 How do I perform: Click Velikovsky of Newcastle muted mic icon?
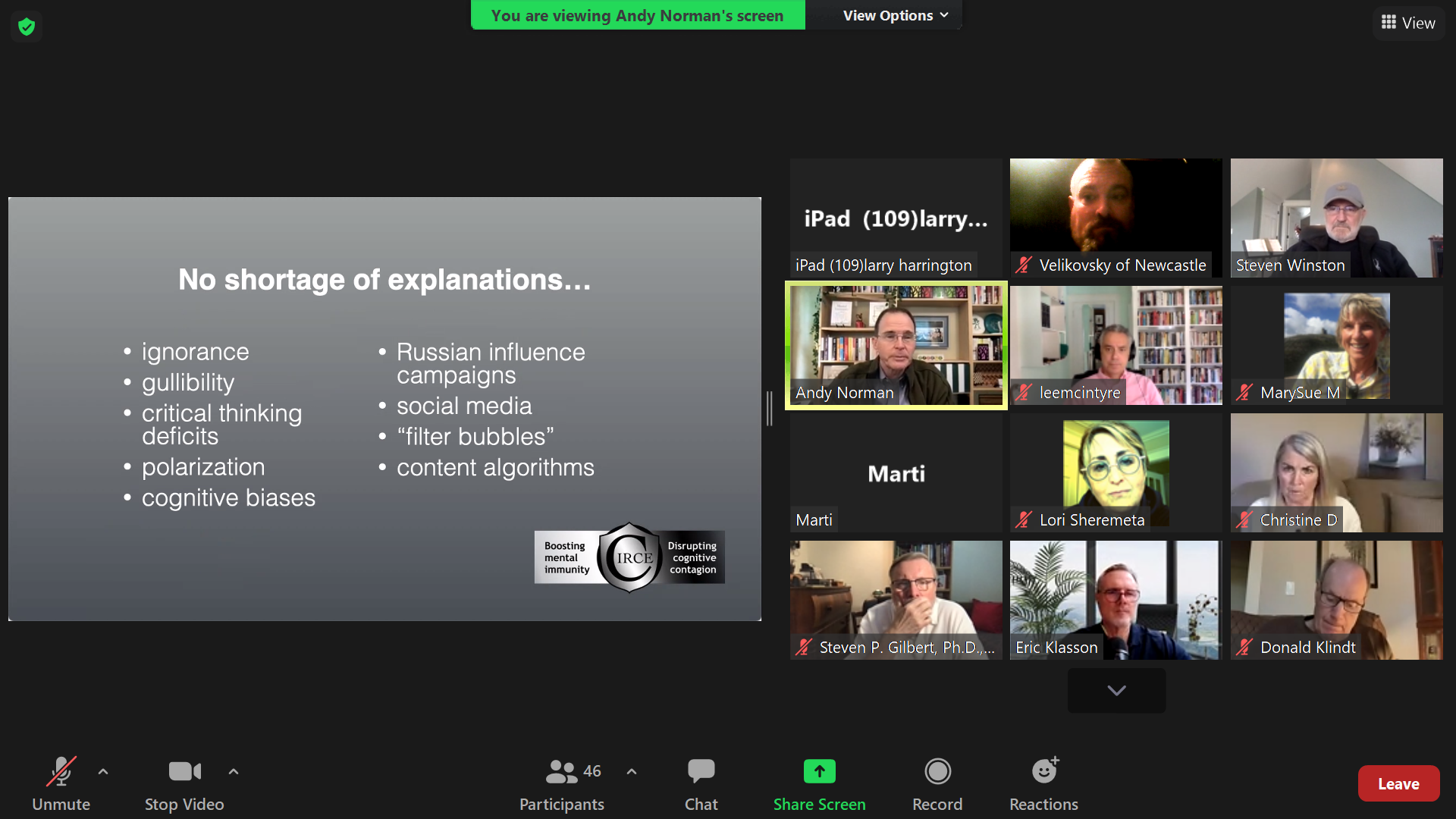coord(1024,265)
